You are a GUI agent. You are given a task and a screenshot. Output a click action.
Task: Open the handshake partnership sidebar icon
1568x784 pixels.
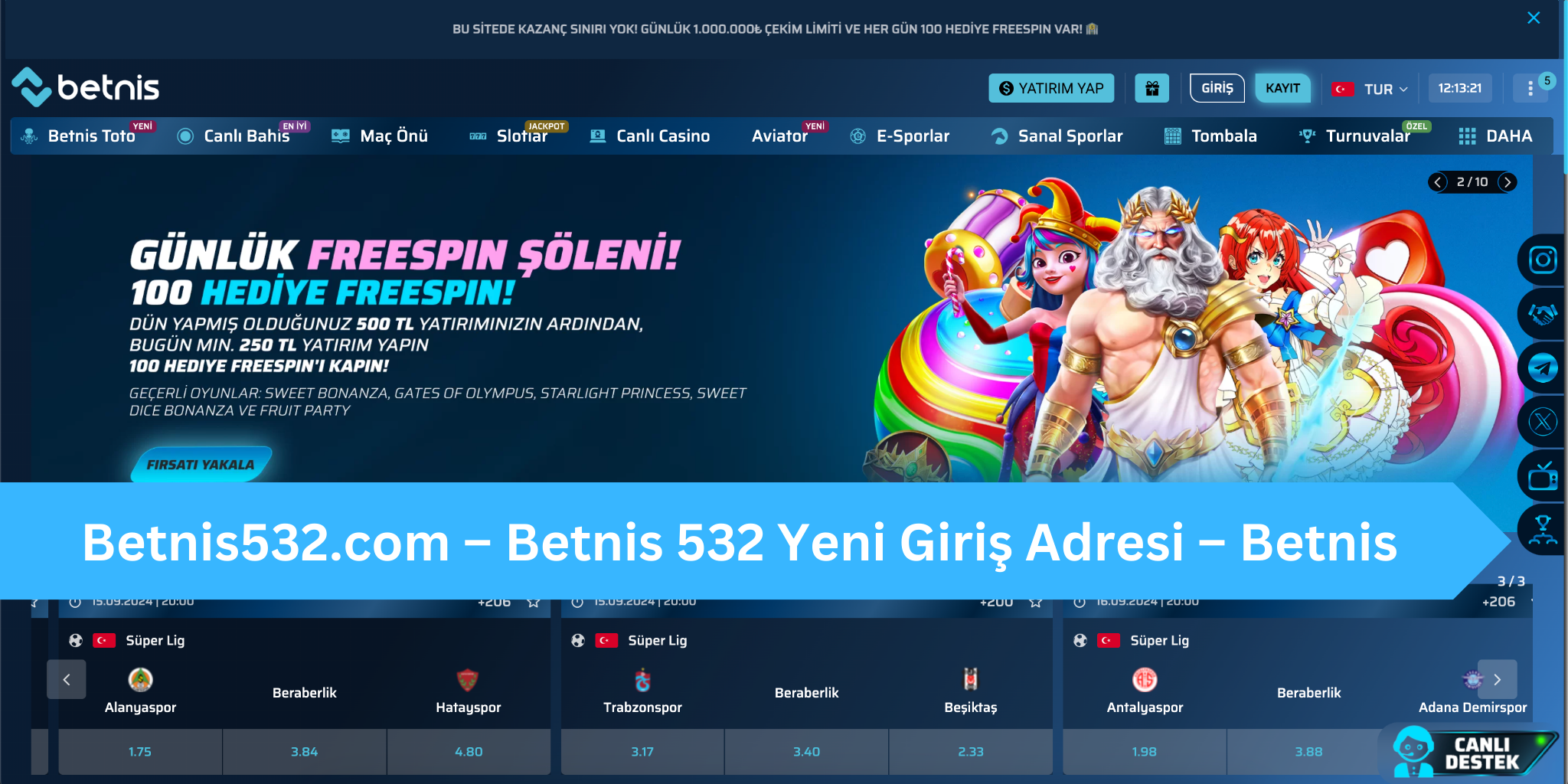[1542, 314]
